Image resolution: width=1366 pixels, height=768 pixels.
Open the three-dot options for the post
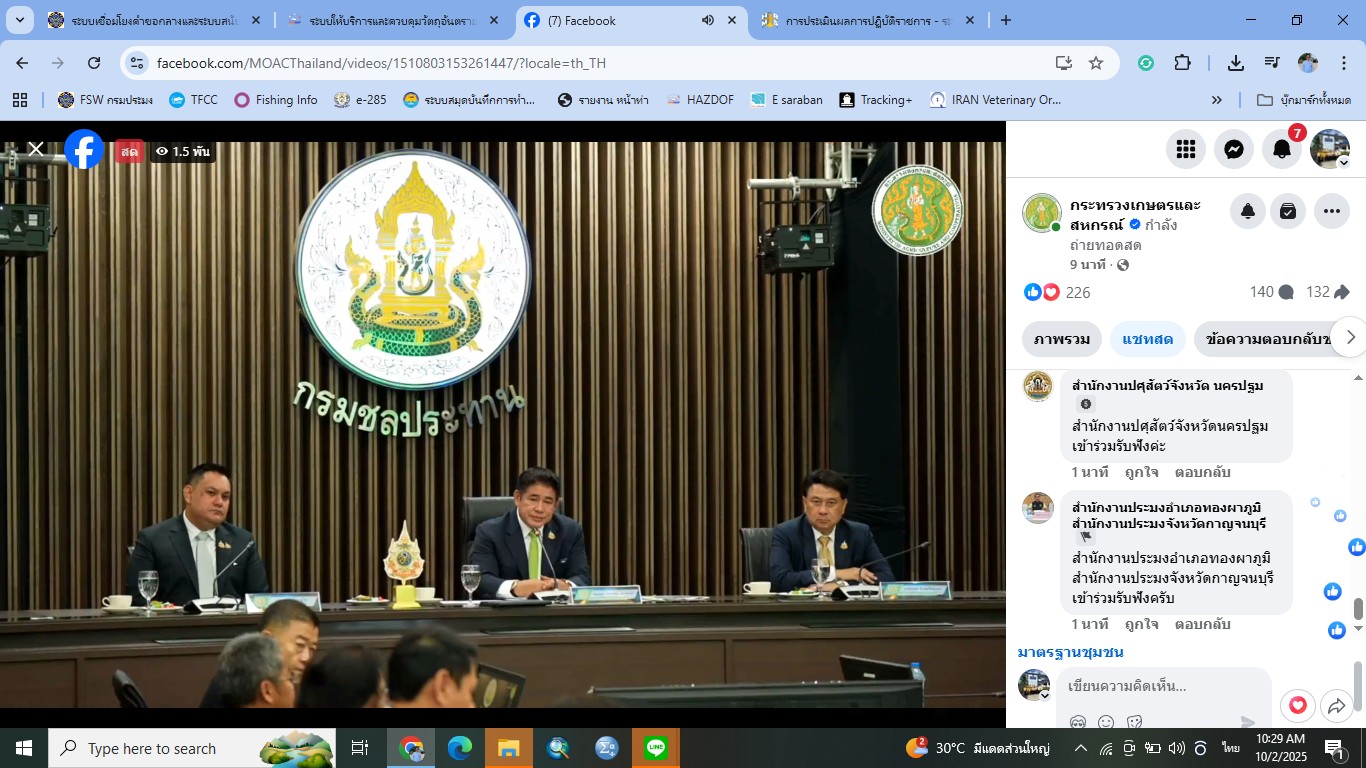pos(1331,211)
